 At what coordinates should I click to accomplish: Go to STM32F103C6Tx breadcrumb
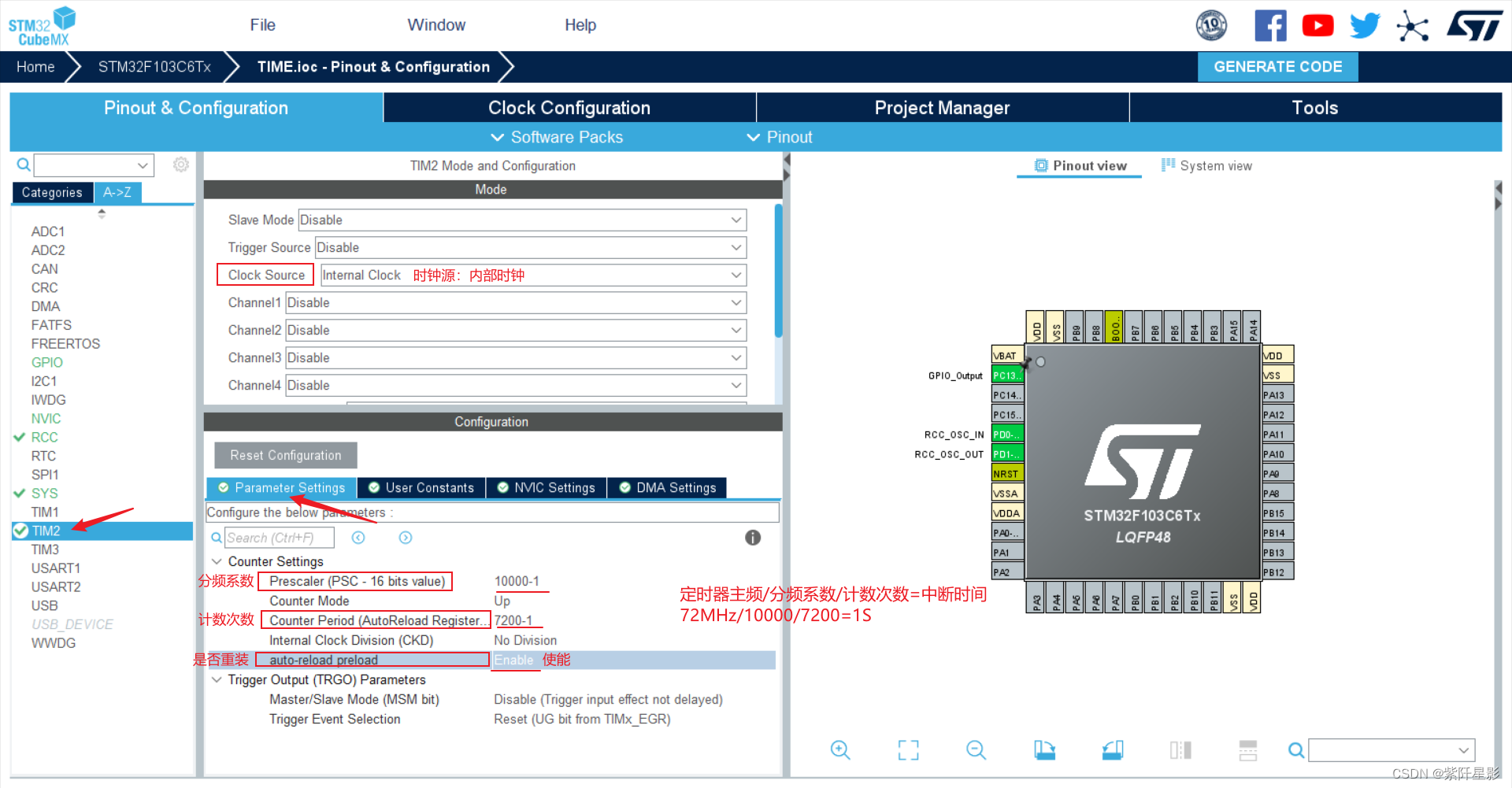point(154,67)
